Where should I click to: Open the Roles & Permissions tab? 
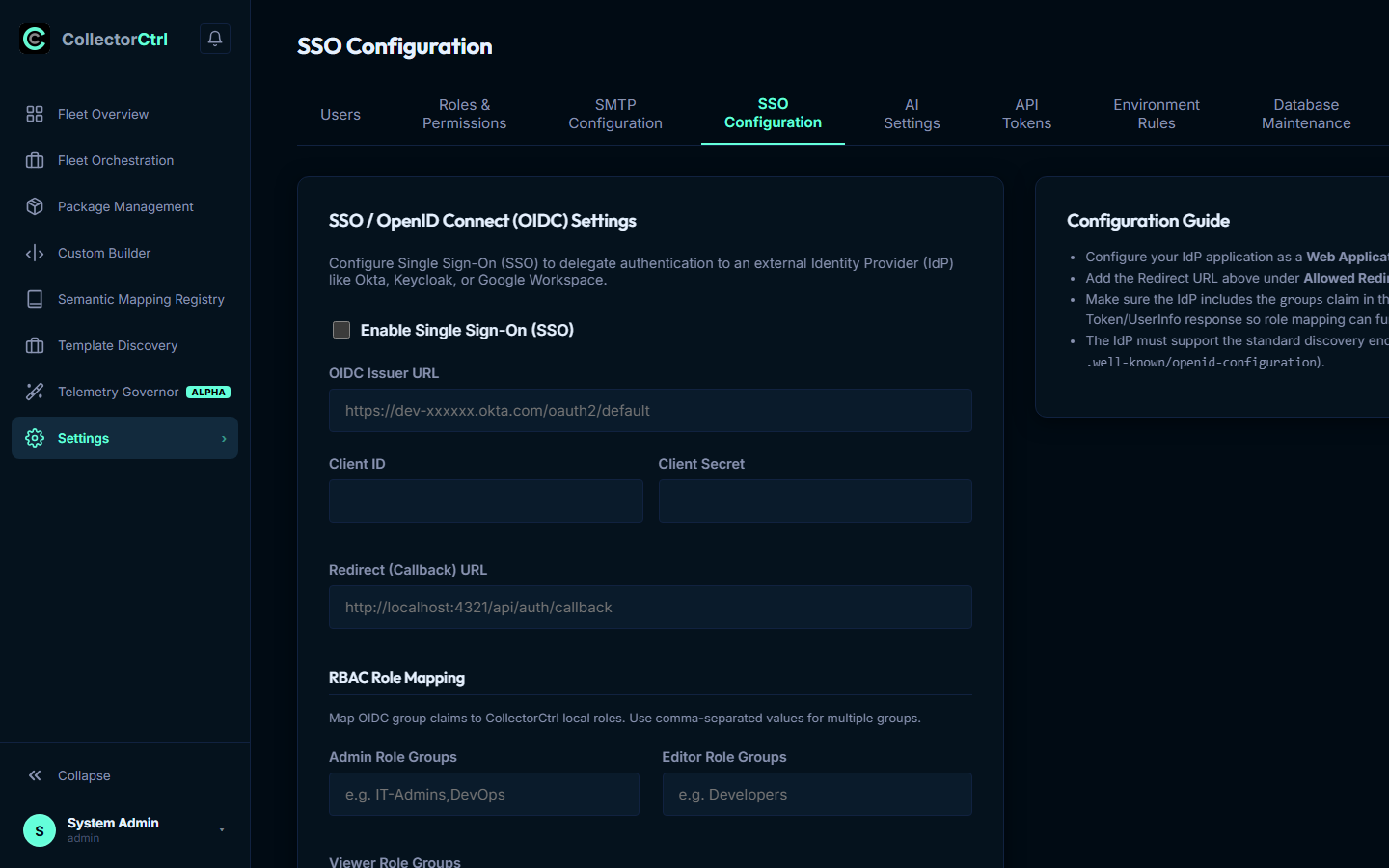click(x=464, y=115)
